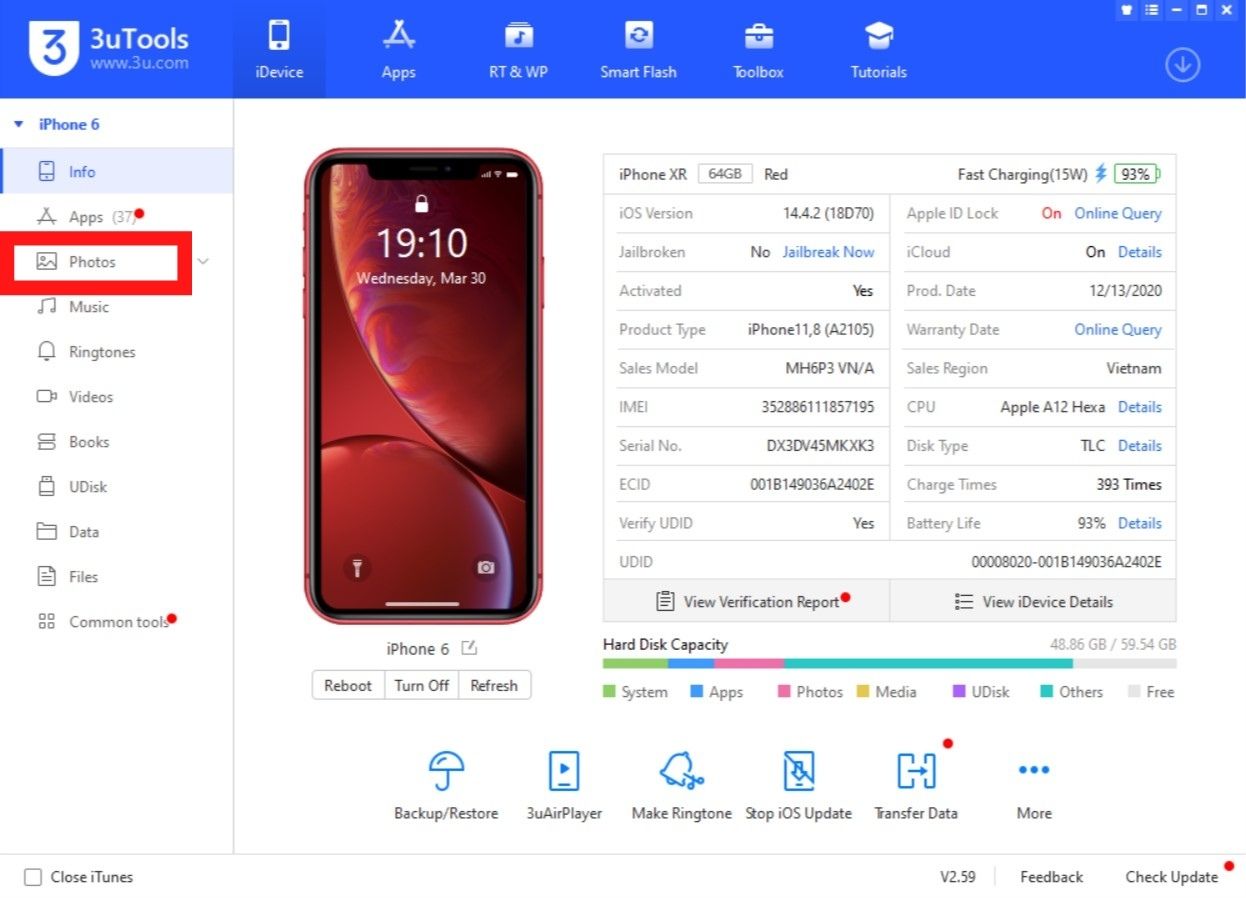
Task: Click View Verification Report button
Action: coord(747,601)
